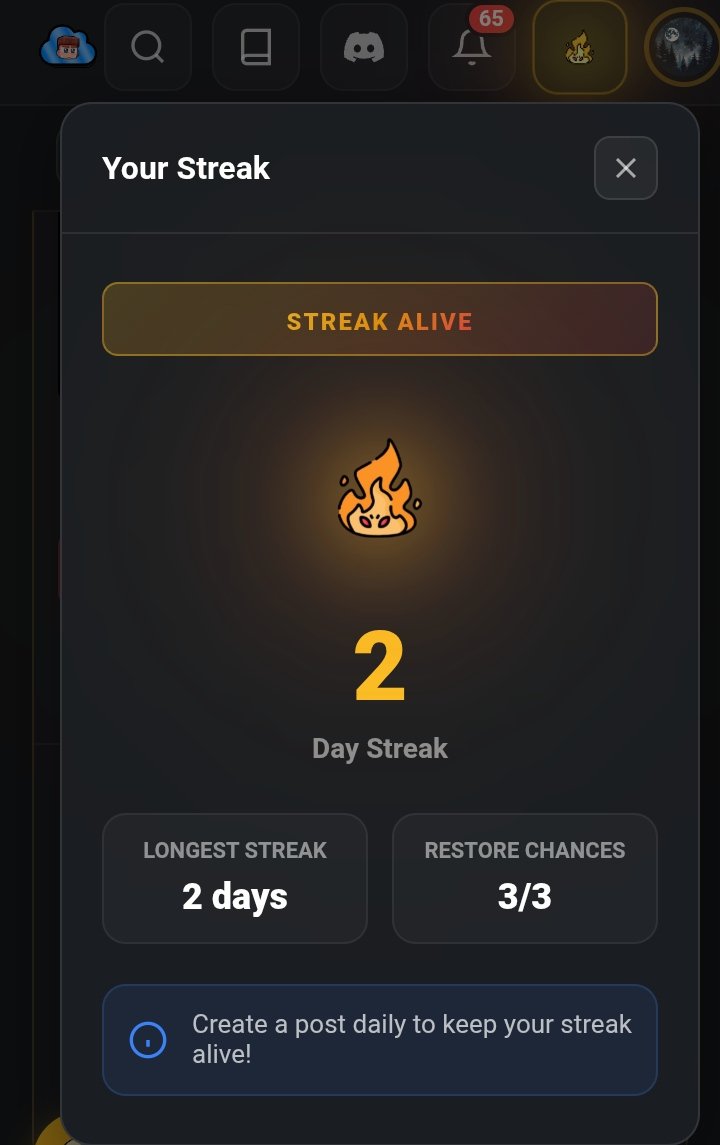The width and height of the screenshot is (720, 1145).
Task: Click the Your Streak heading
Action: tap(186, 169)
